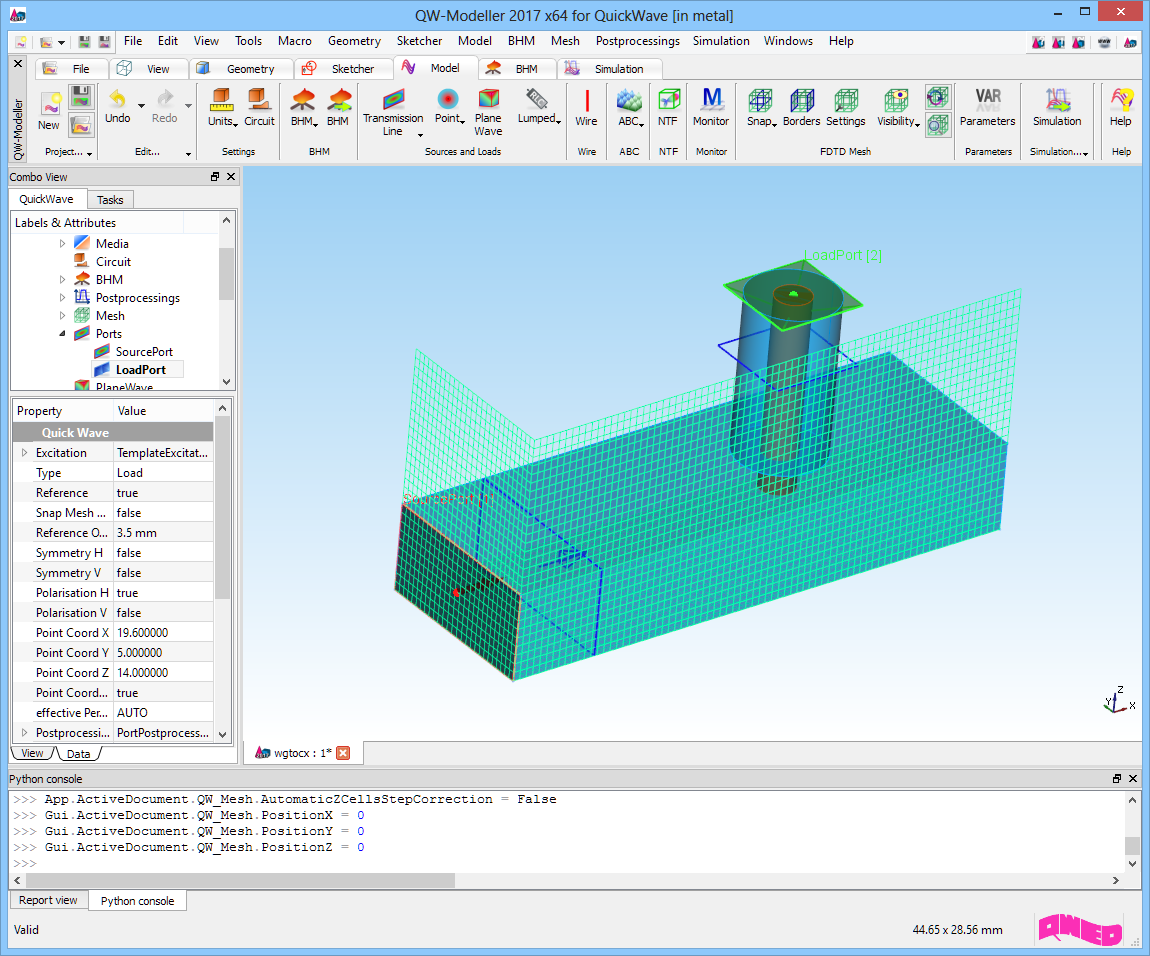This screenshot has width=1150, height=956.
Task: Select LoadPort in the tree
Action: point(140,370)
